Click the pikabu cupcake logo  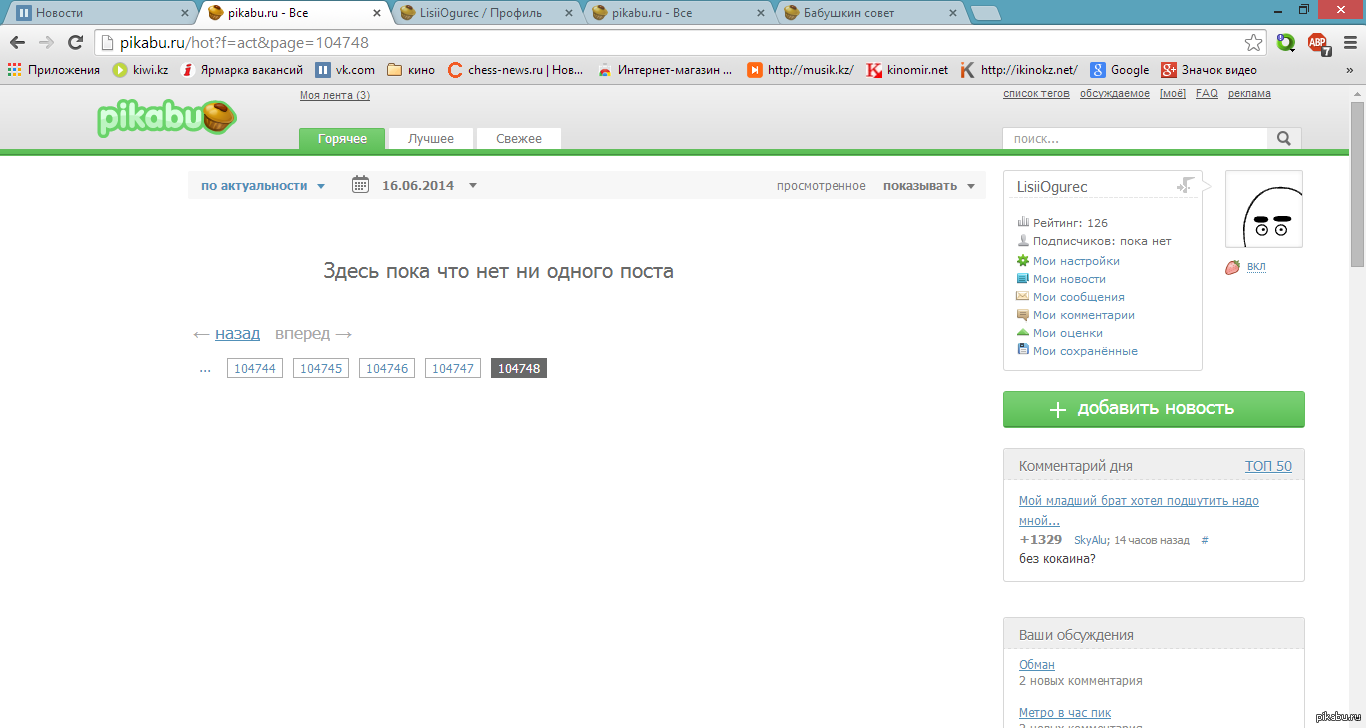click(x=167, y=118)
